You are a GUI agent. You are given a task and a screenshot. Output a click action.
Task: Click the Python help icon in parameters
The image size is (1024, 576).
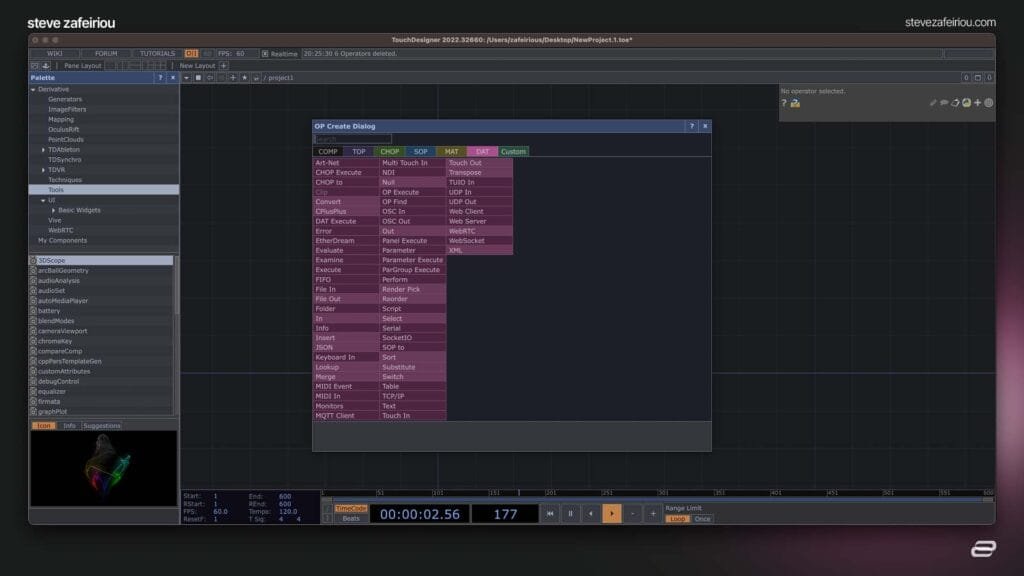[x=795, y=103]
